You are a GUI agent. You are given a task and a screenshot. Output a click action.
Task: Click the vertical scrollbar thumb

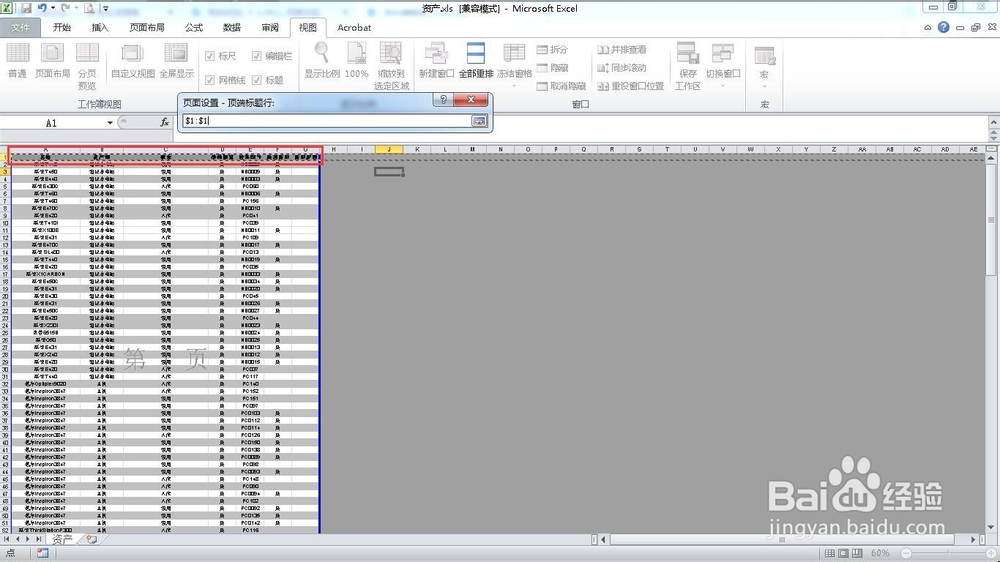click(x=990, y=220)
